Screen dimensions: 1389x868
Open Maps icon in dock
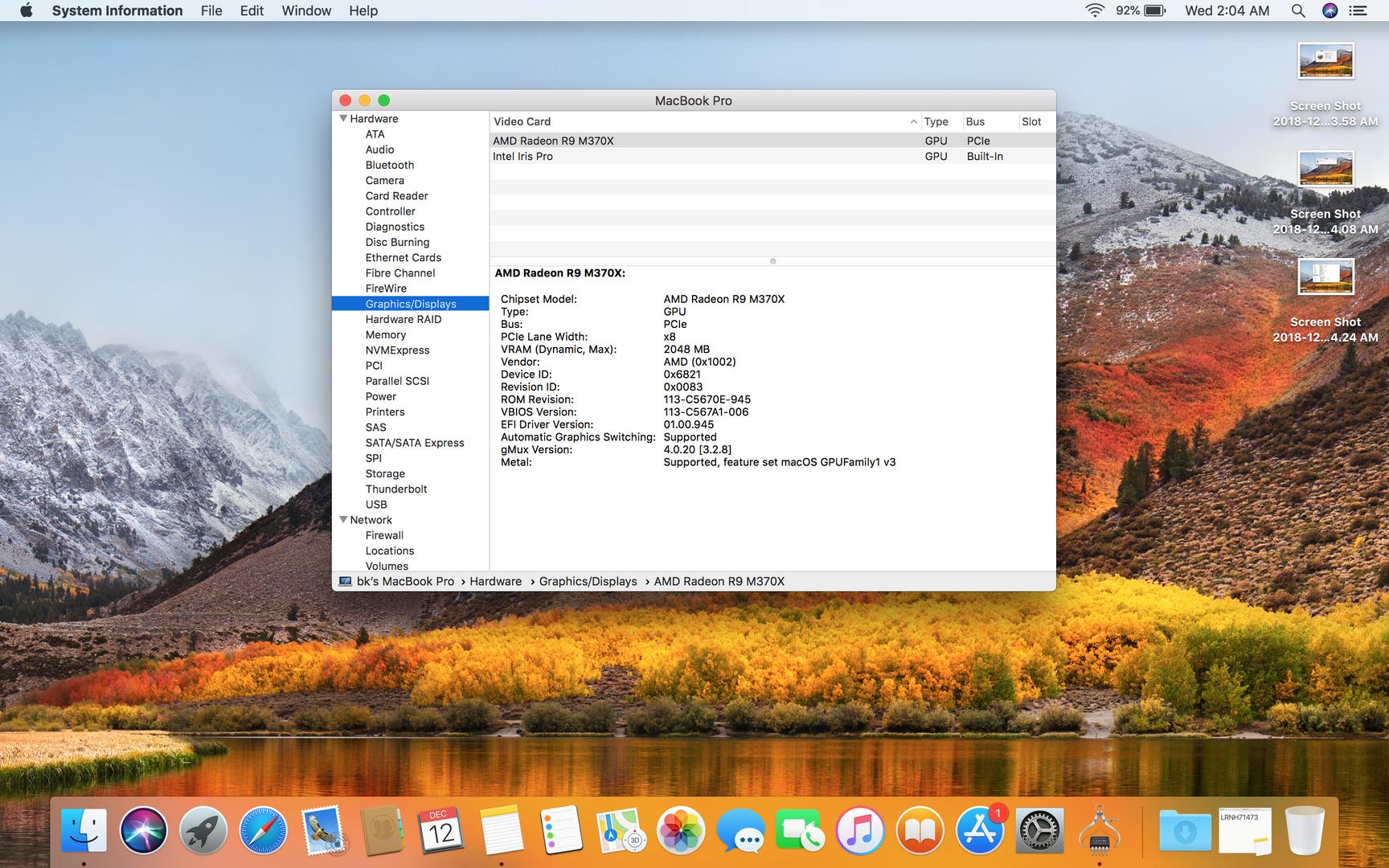(x=621, y=830)
